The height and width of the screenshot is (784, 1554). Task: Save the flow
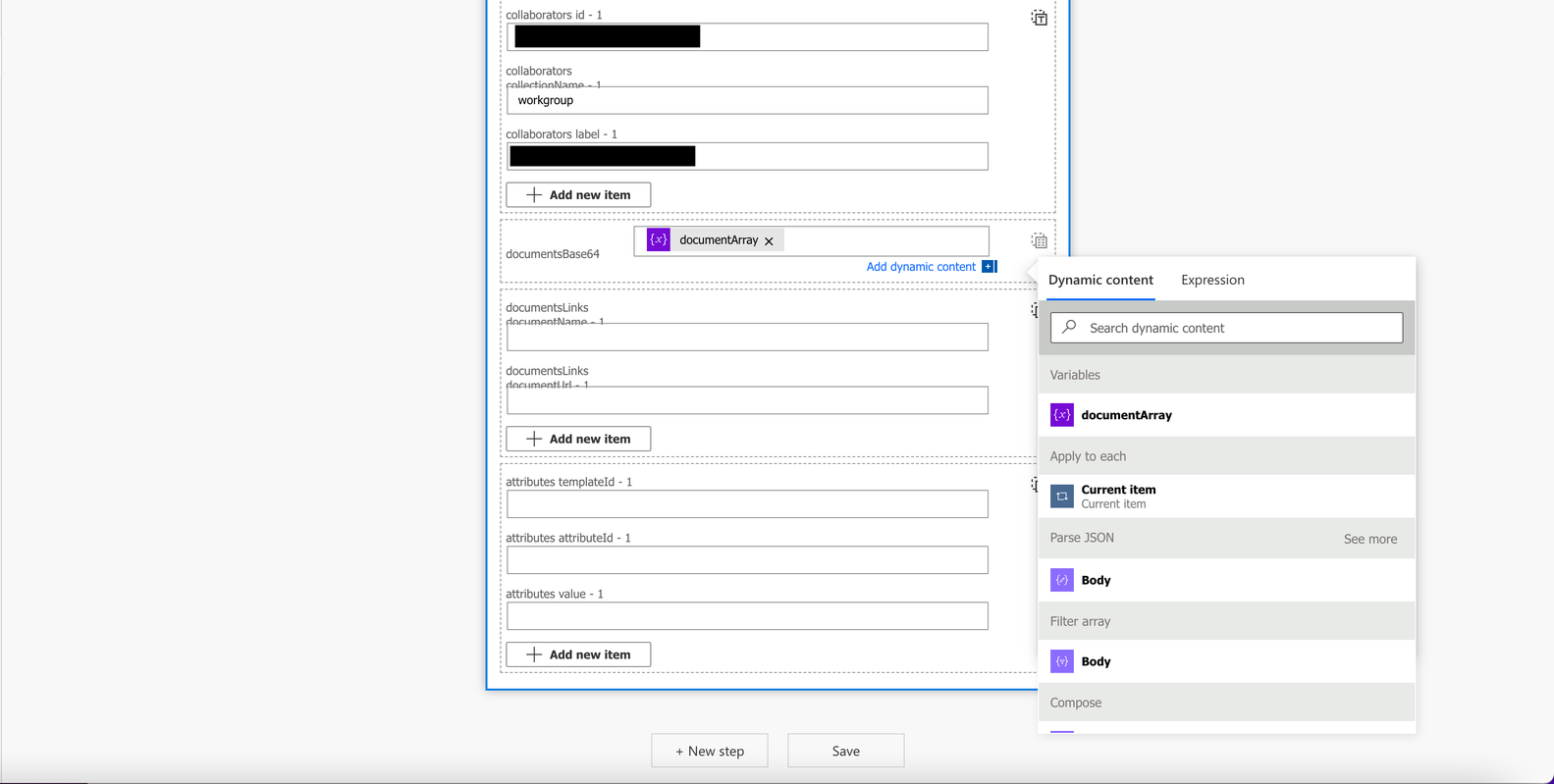pos(845,751)
